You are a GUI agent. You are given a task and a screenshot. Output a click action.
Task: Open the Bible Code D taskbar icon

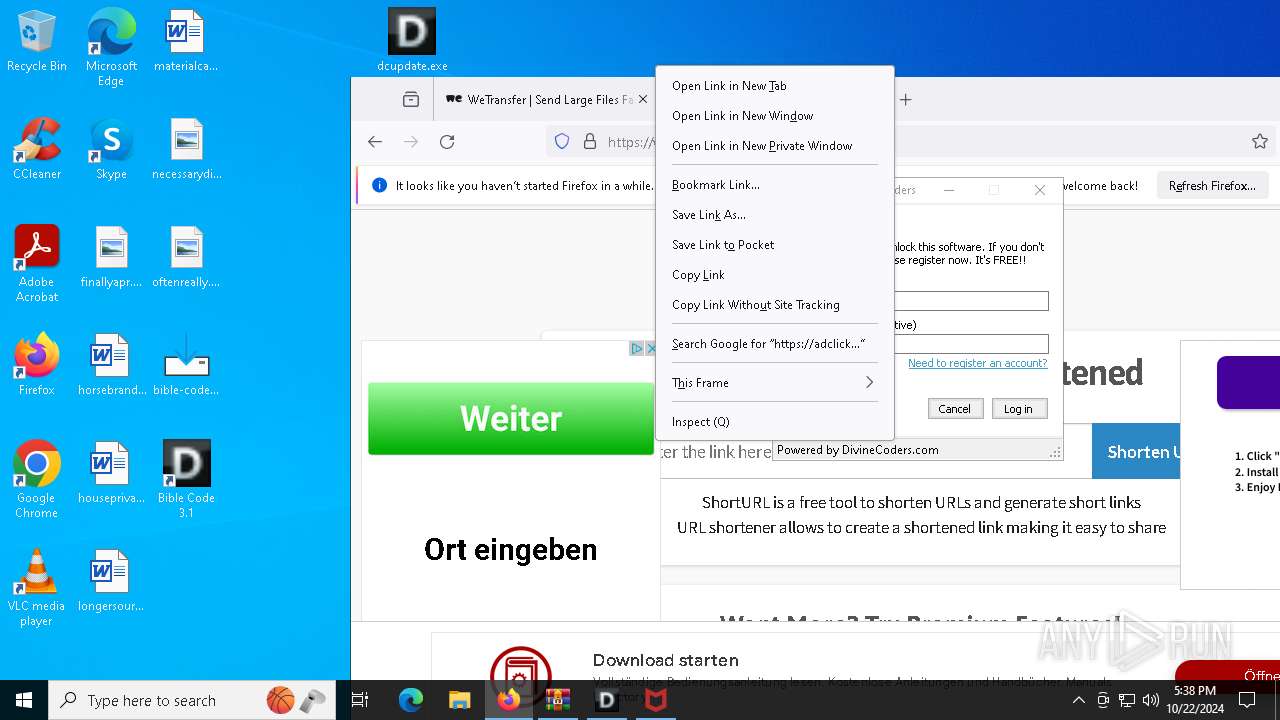tap(606, 700)
